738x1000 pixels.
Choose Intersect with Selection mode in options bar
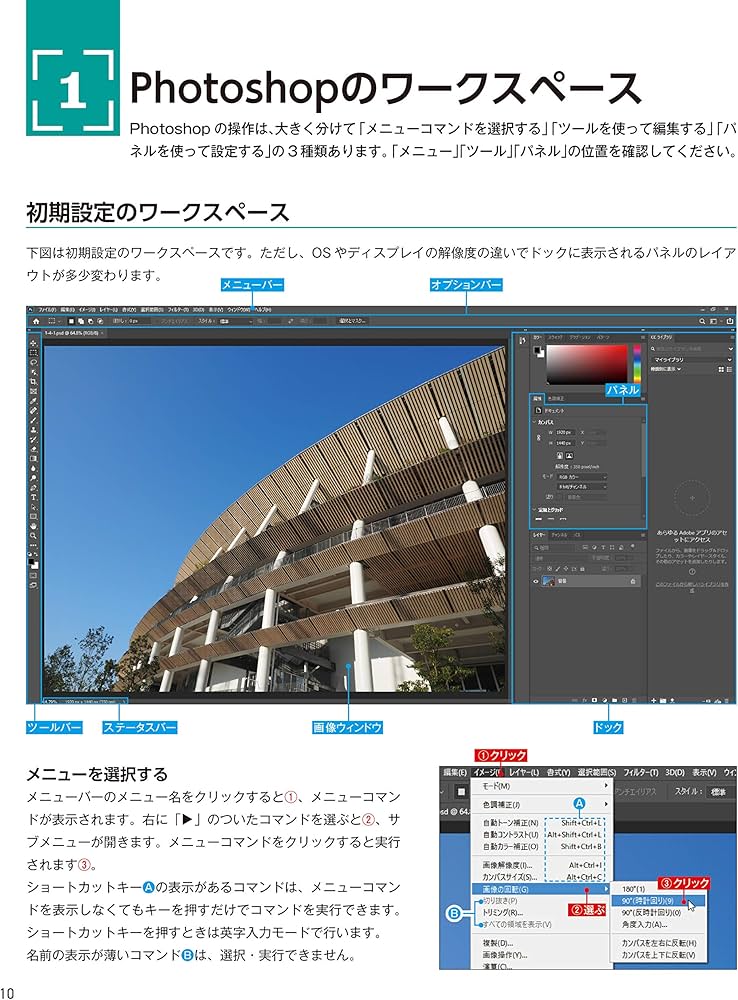pos(100,321)
